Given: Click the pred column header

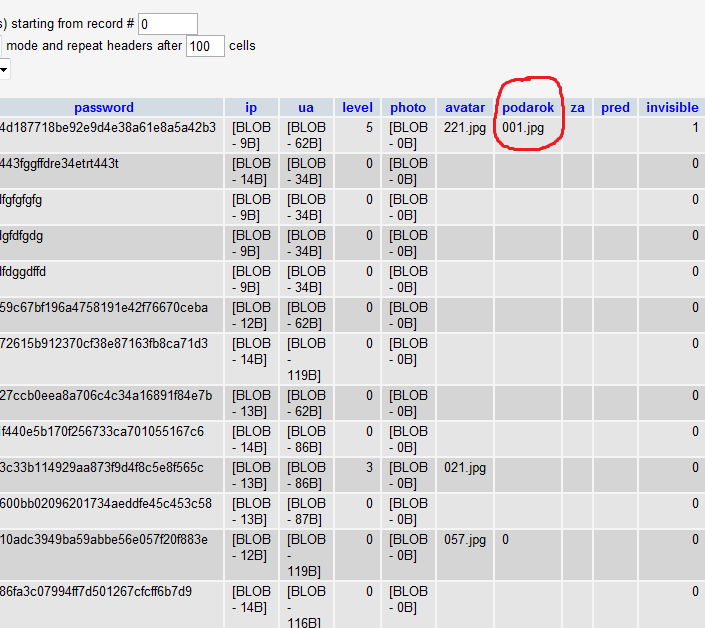Looking at the screenshot, I should point(615,108).
